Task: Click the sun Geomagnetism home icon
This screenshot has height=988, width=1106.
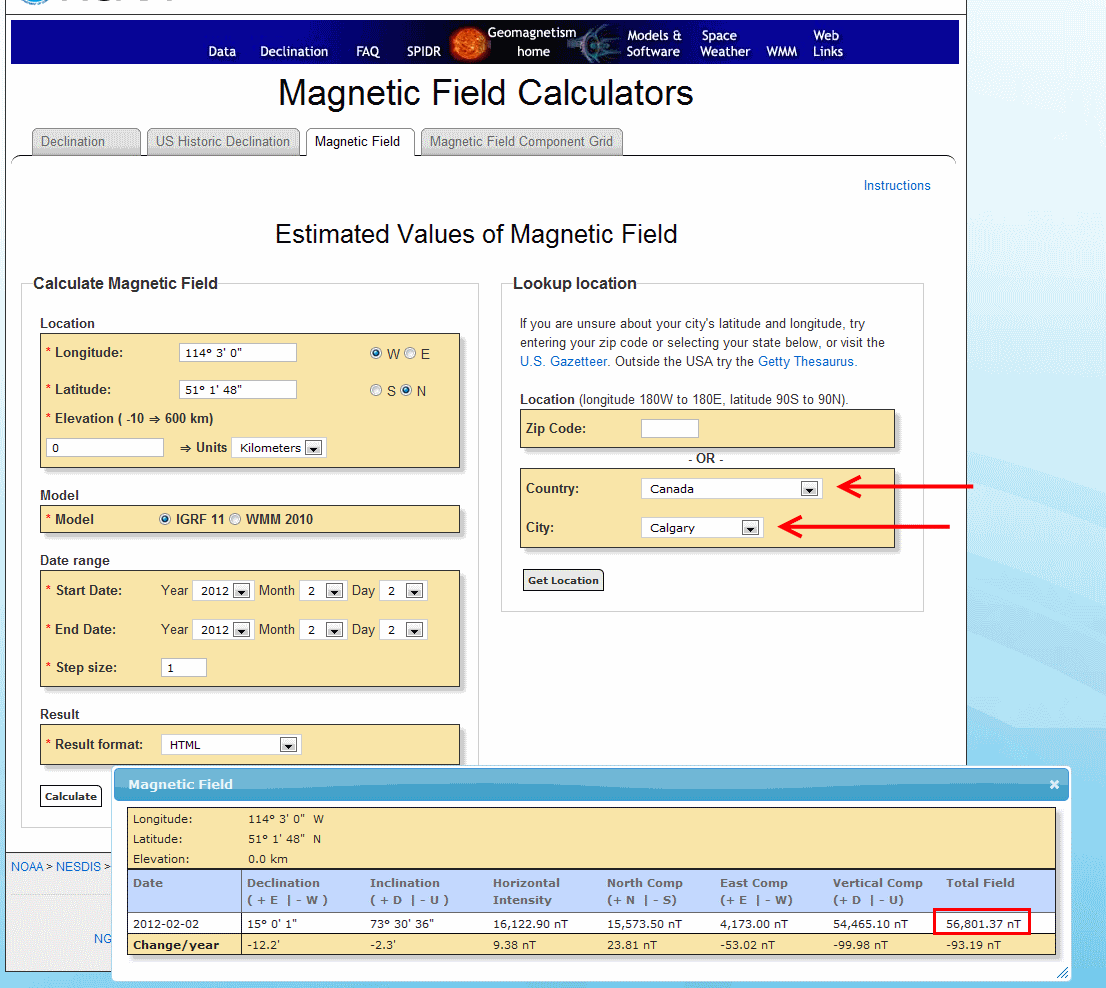Action: coord(468,44)
